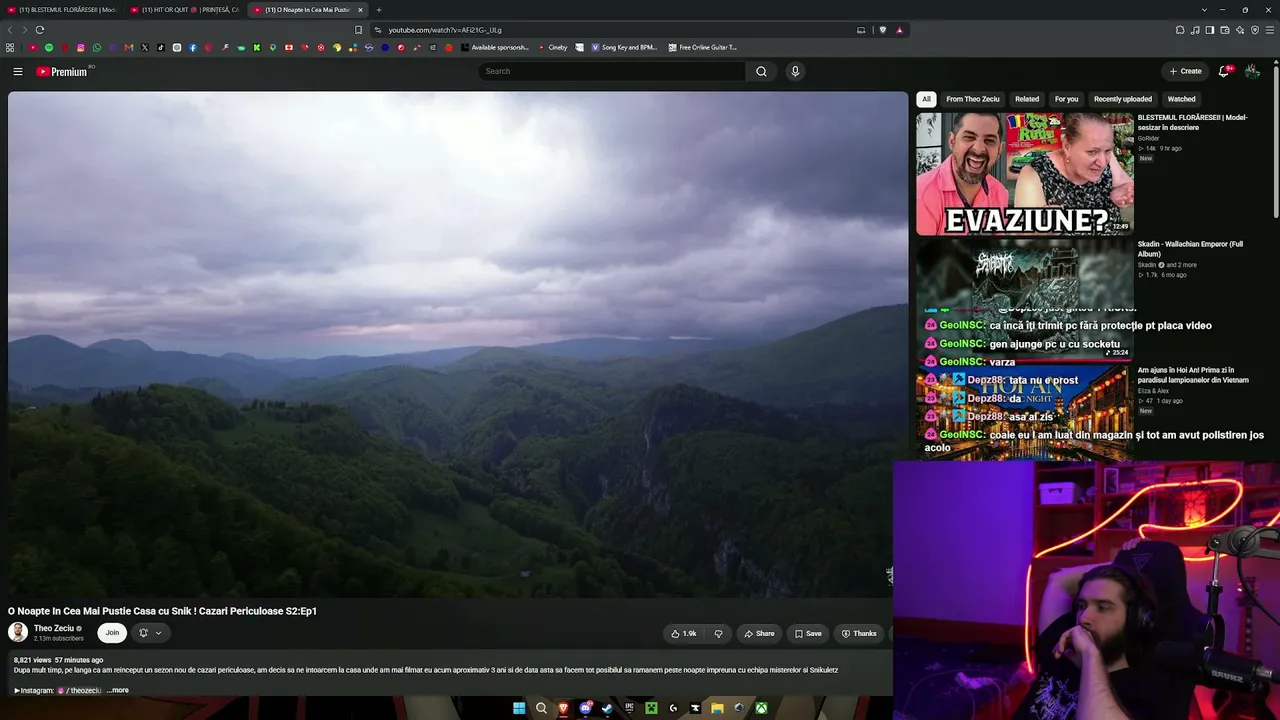Bookmark this page from the address bar

[x=359, y=30]
